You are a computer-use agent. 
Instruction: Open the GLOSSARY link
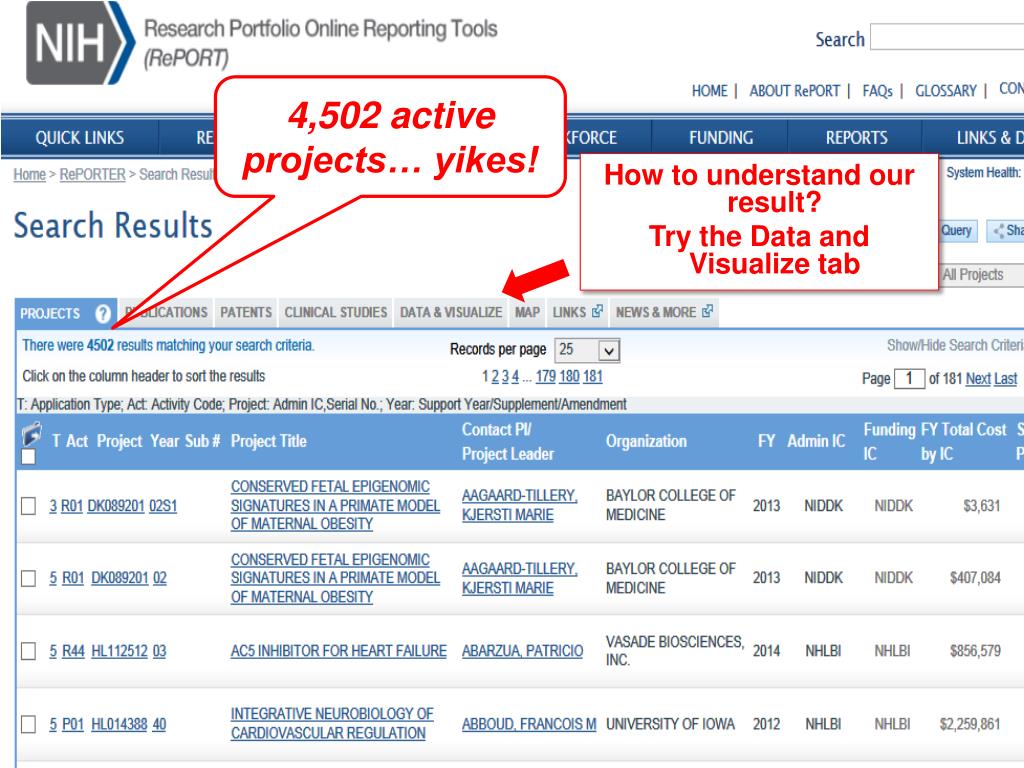[x=946, y=91]
